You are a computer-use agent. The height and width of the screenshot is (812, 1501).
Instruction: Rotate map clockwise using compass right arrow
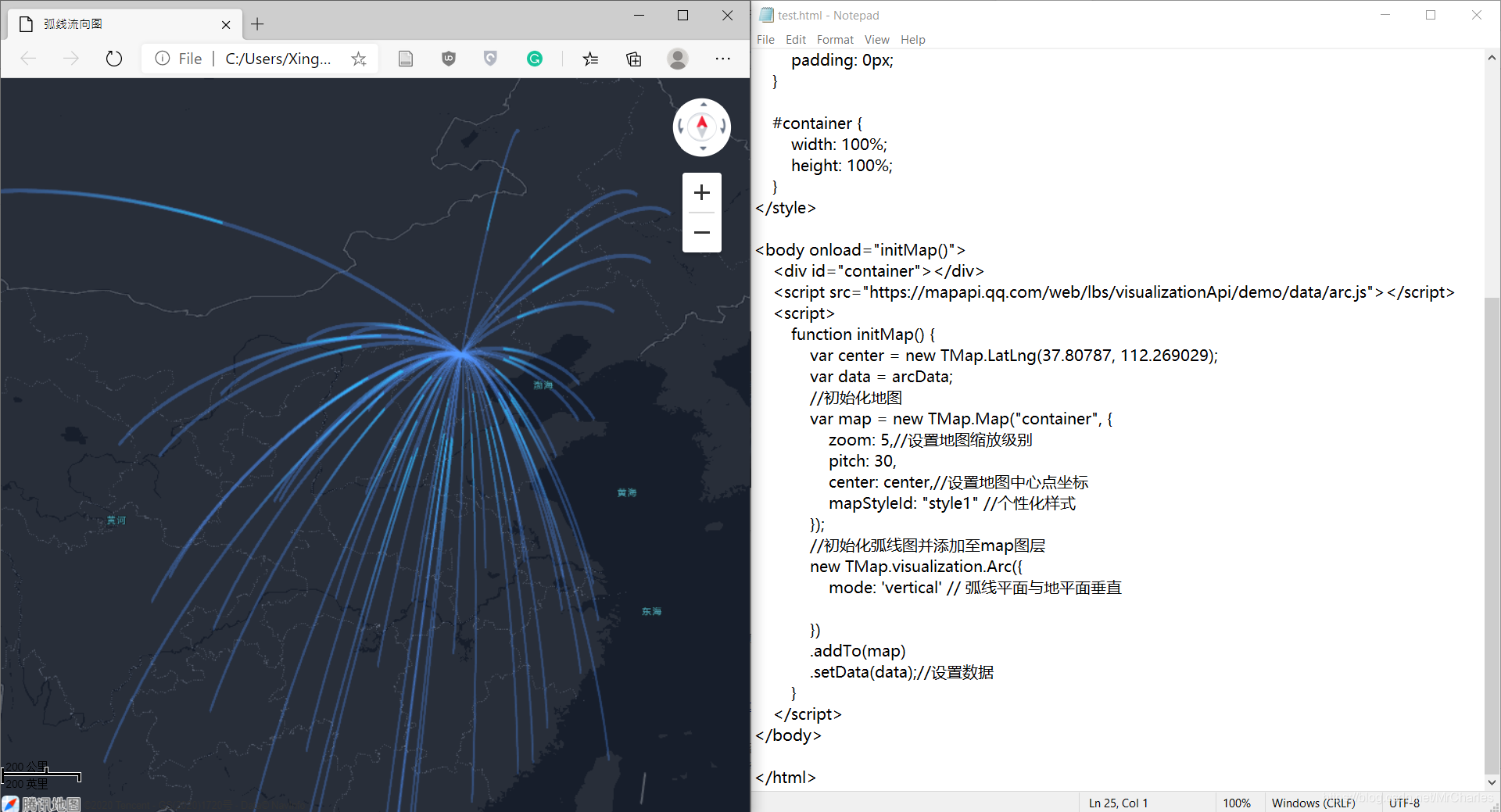[x=723, y=126]
